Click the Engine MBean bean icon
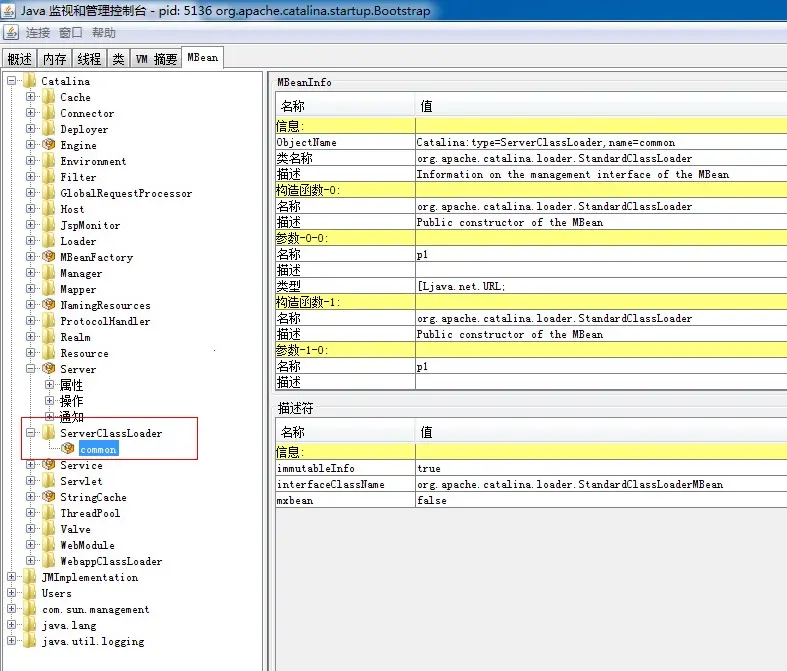This screenshot has width=787, height=671. click(49, 145)
